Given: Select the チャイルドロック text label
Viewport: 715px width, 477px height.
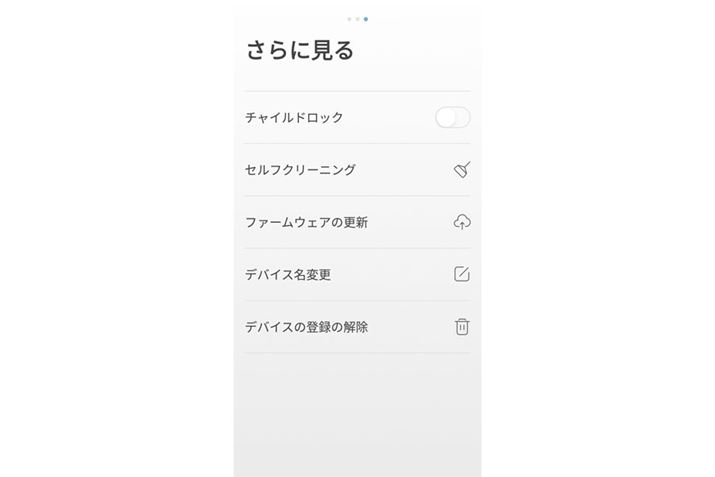Looking at the screenshot, I should pyautogui.click(x=294, y=118).
